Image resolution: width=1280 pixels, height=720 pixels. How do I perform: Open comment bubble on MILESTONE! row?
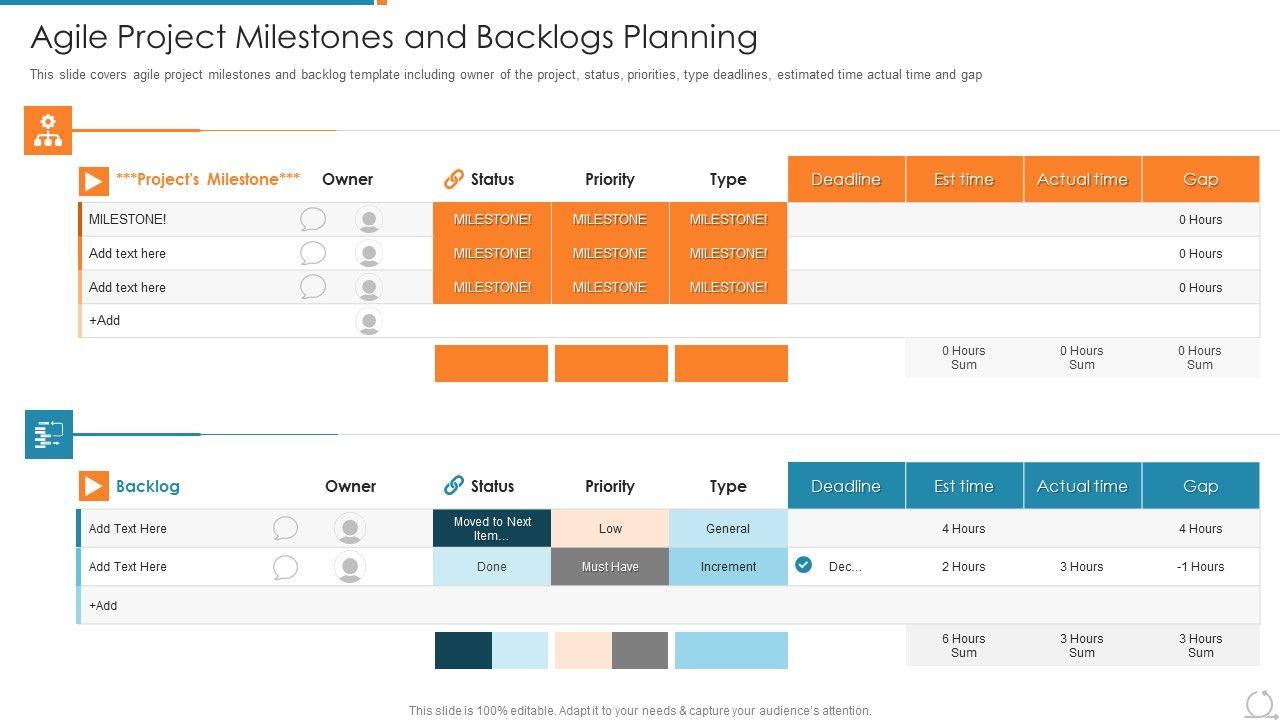tap(313, 219)
